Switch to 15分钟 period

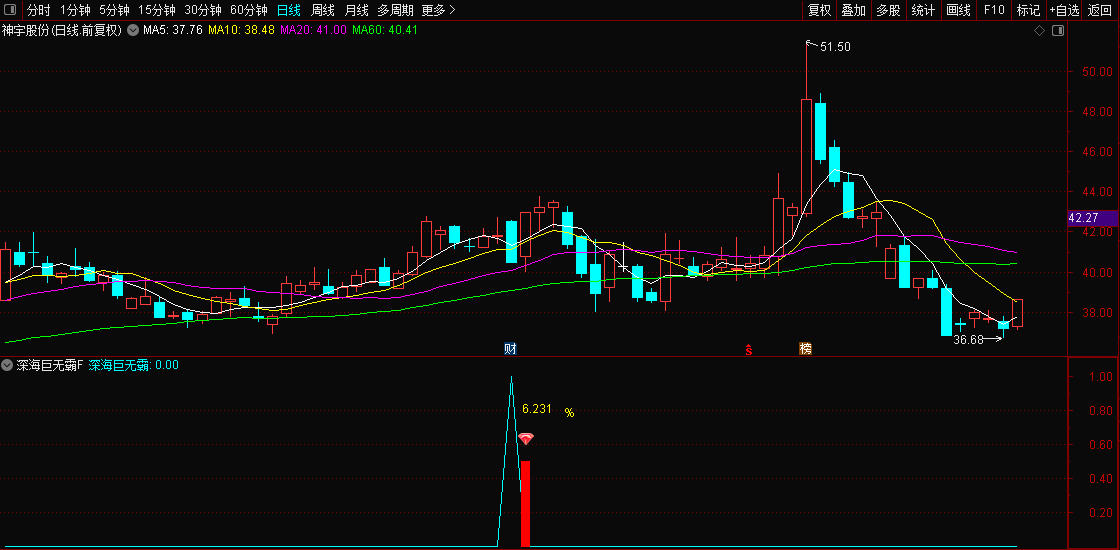tap(156, 10)
